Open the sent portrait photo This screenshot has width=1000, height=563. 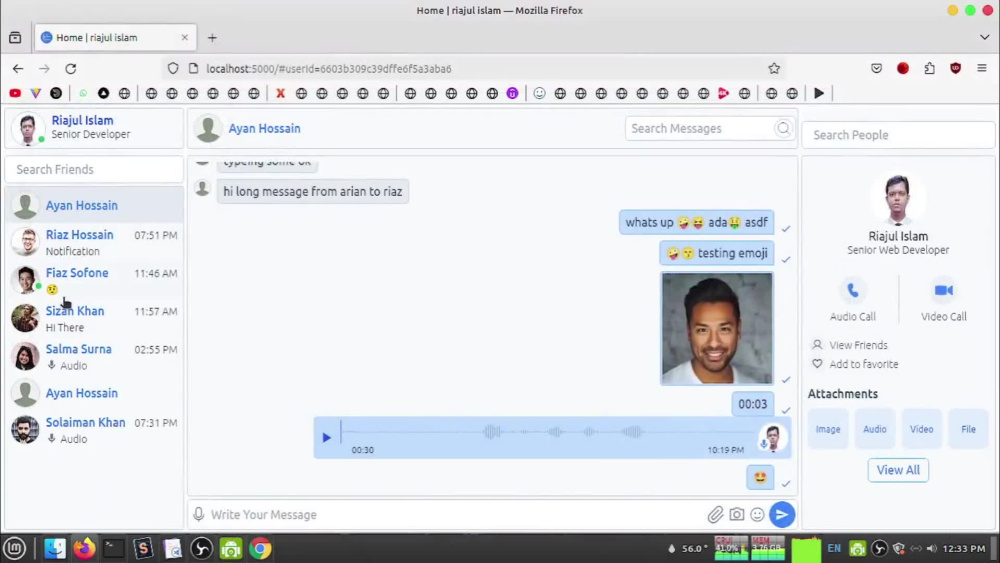(x=717, y=328)
